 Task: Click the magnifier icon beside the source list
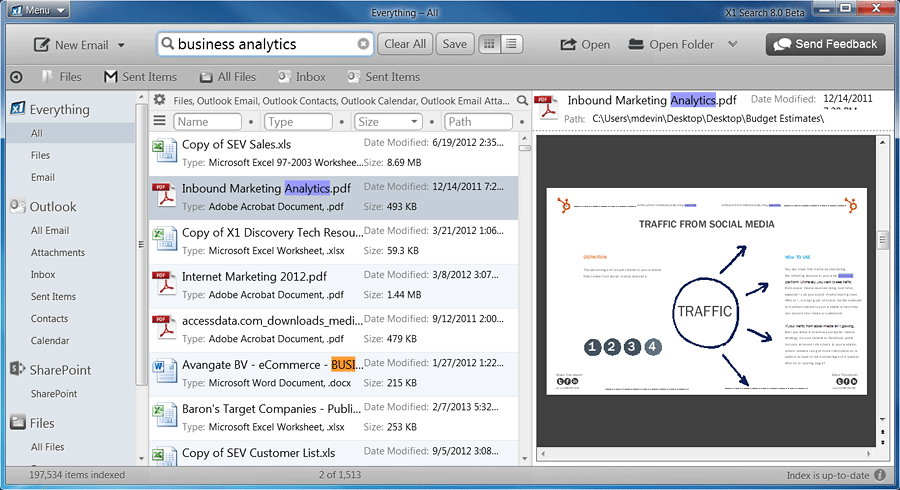coord(522,100)
